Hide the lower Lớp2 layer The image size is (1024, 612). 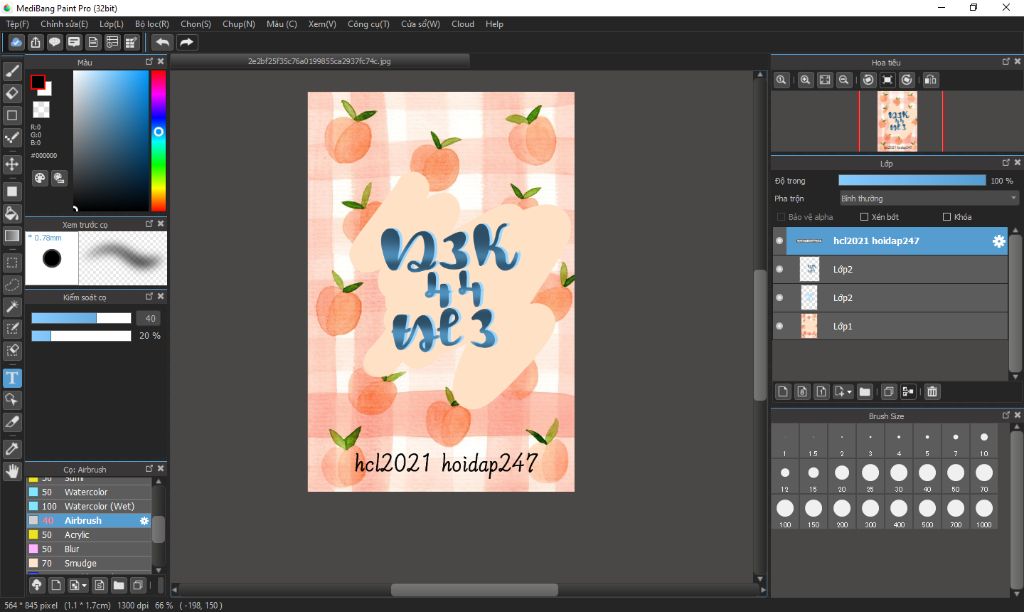[x=779, y=297]
